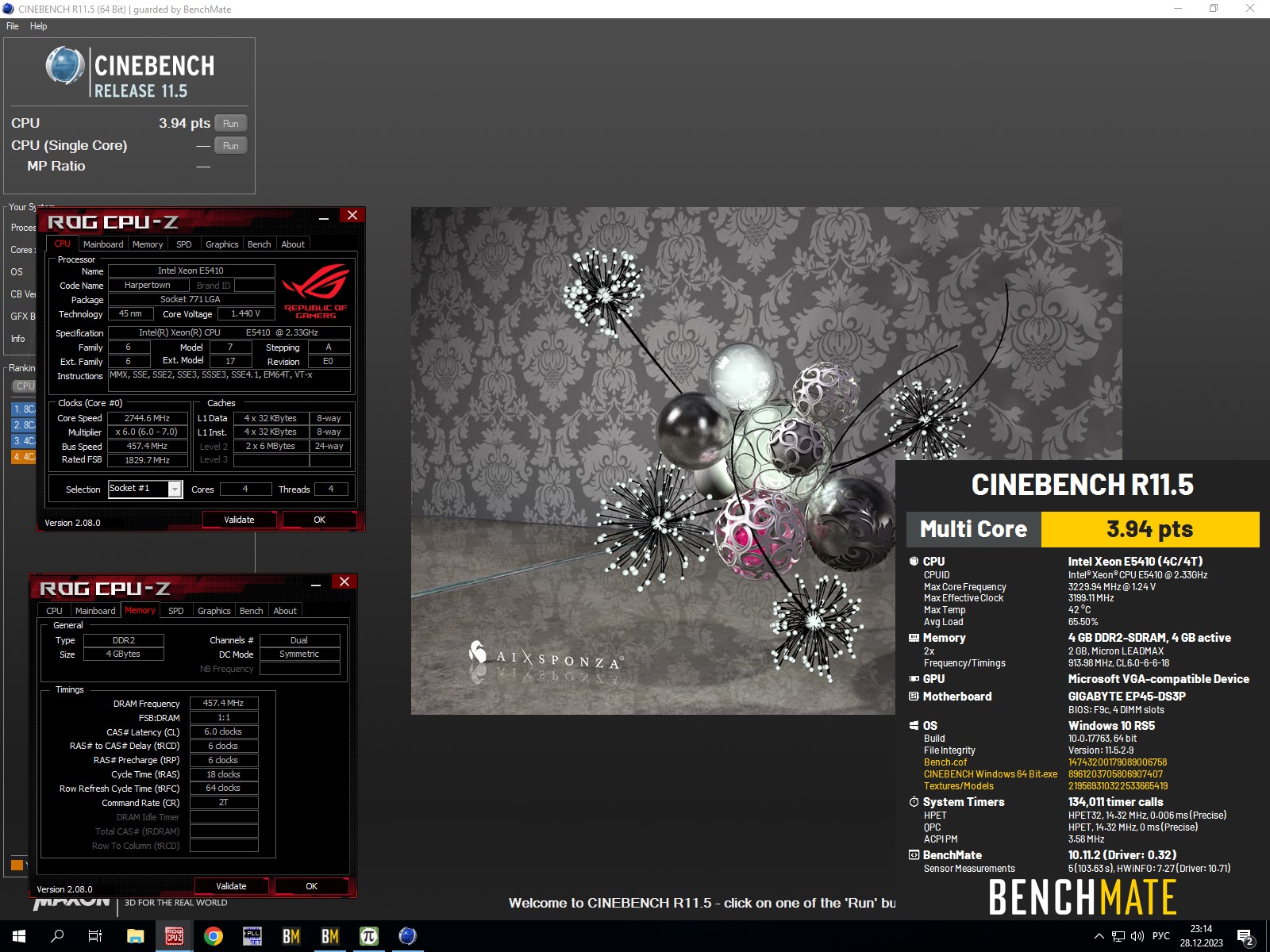This screenshot has height=952, width=1270.
Task: Show hidden system tray icons
Action: pyautogui.click(x=1099, y=936)
